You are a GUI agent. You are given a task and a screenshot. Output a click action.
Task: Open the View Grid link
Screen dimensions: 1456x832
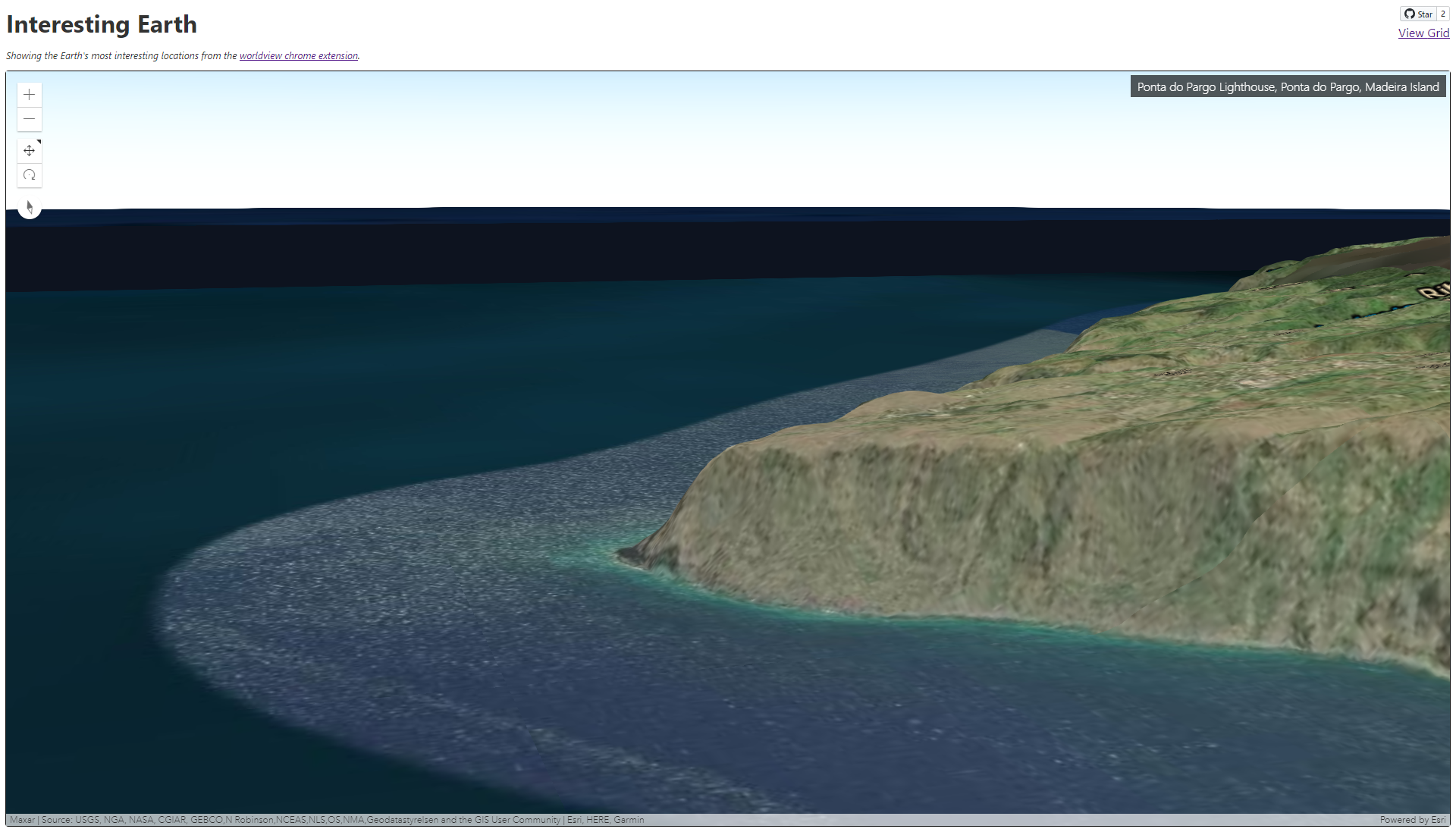point(1423,33)
